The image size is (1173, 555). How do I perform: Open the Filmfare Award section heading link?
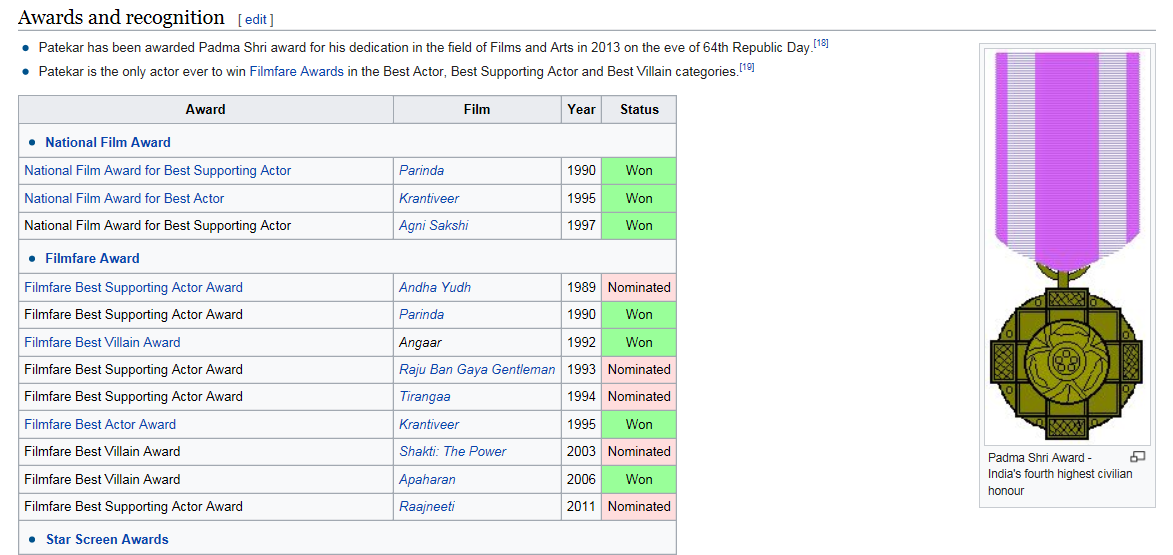click(92, 258)
